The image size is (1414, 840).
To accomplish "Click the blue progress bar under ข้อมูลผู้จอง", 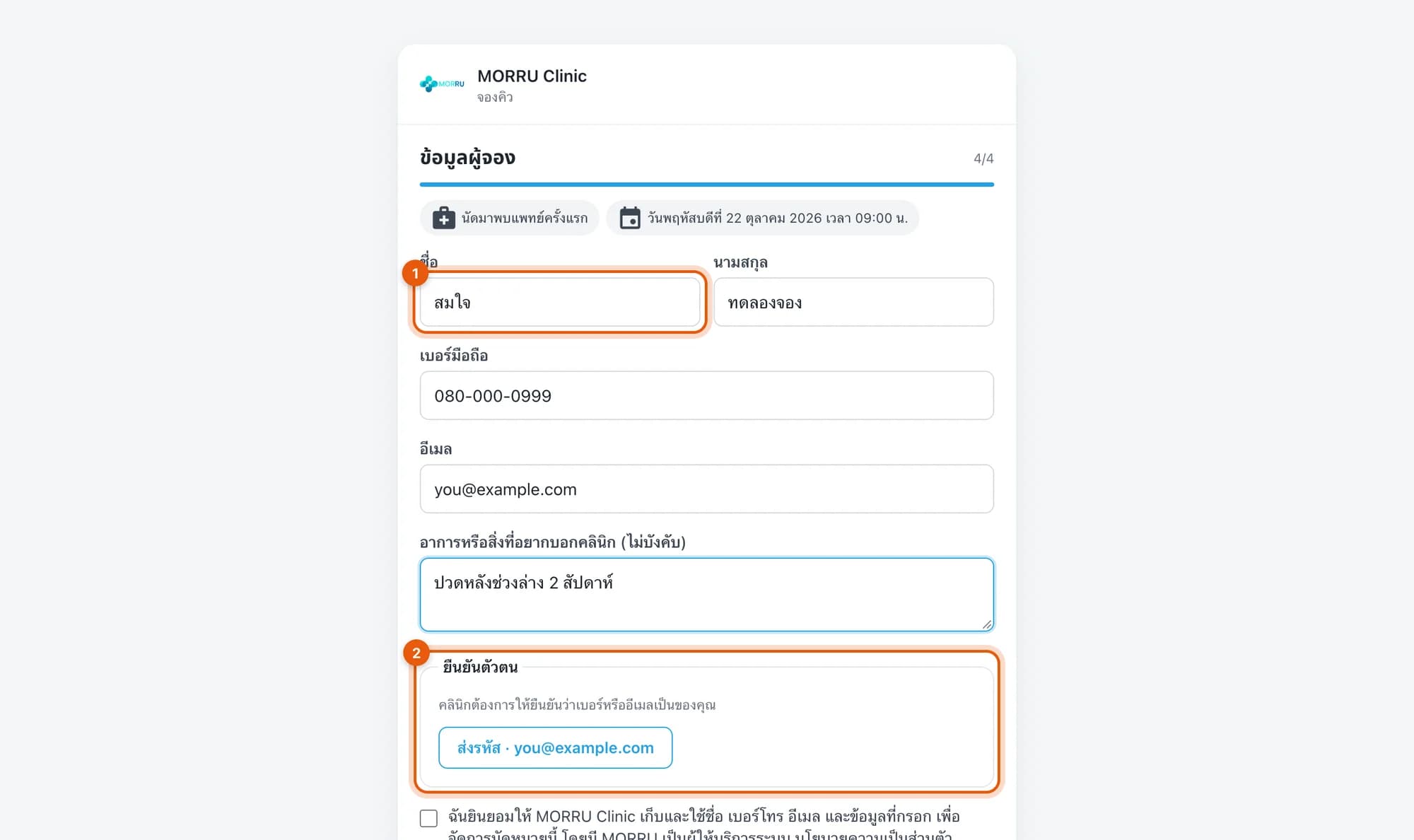I will point(707,185).
